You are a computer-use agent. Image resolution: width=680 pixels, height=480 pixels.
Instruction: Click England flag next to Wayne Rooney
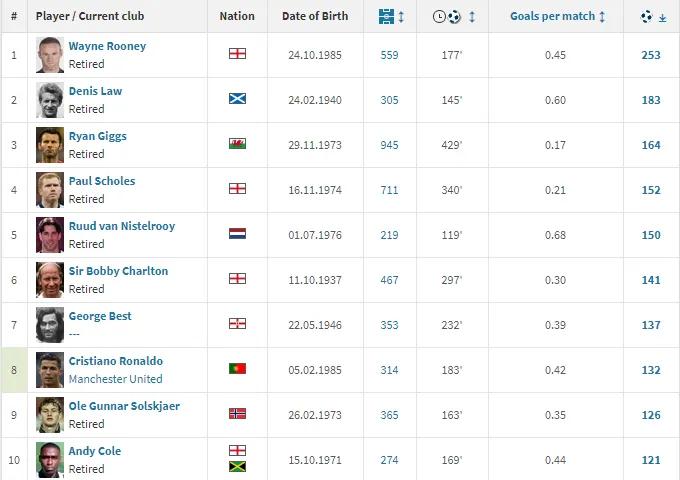(237, 54)
